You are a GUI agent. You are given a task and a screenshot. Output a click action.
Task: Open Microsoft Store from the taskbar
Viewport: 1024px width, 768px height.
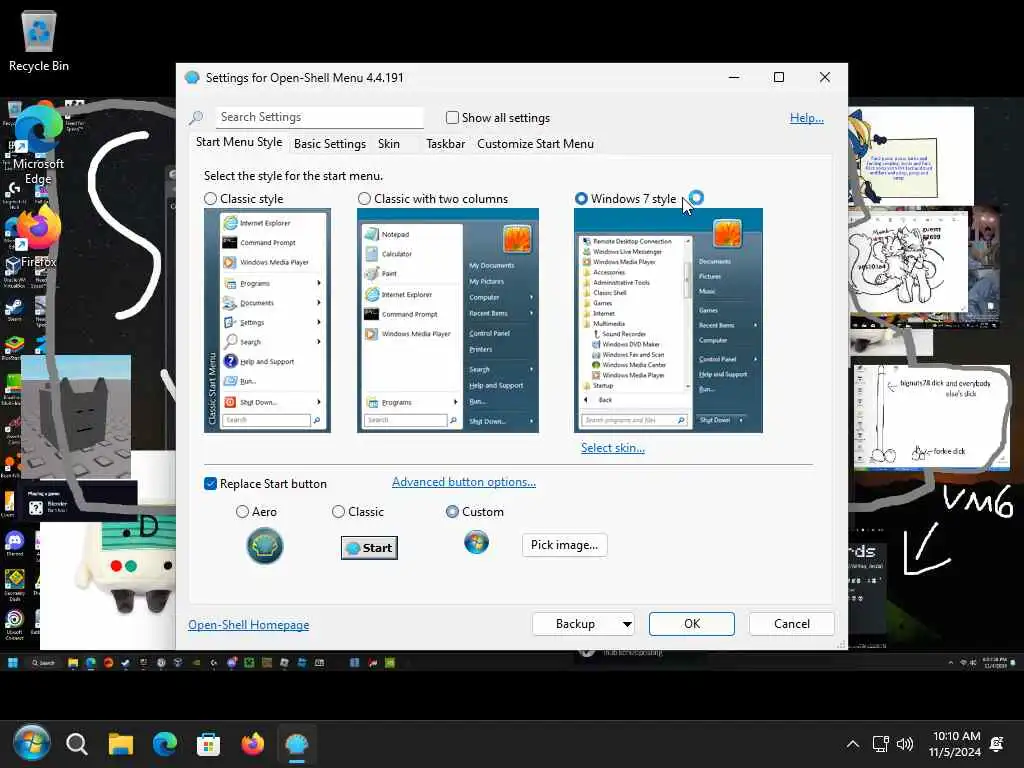tap(208, 744)
